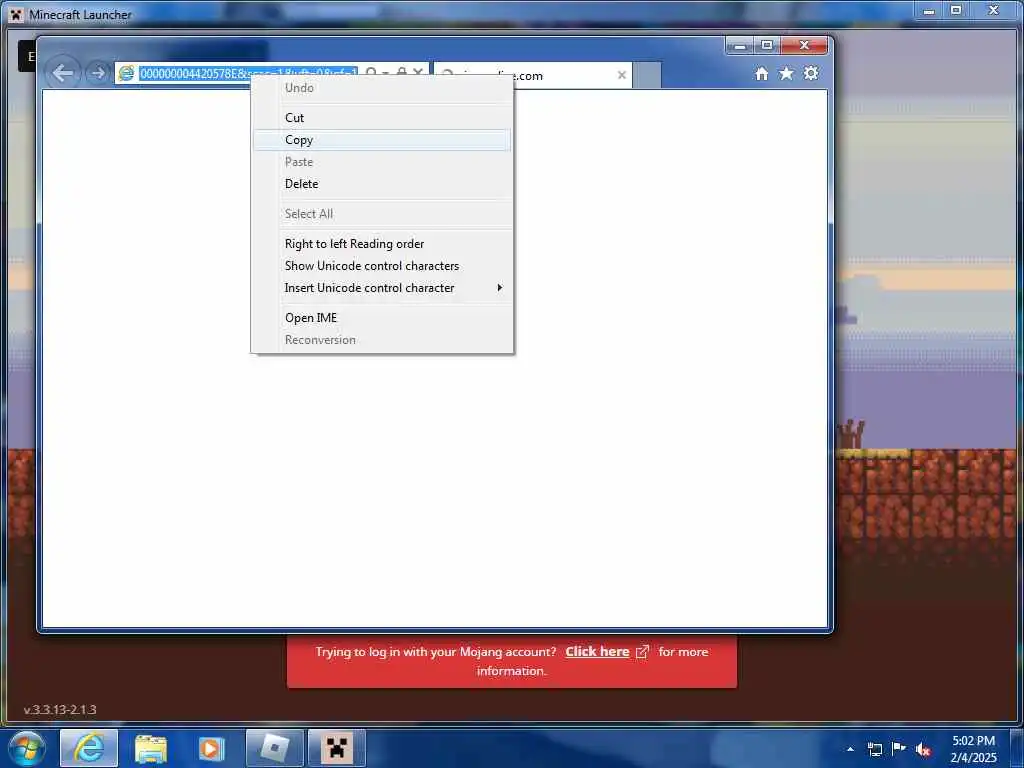Close the browser popup with red X

tap(805, 46)
